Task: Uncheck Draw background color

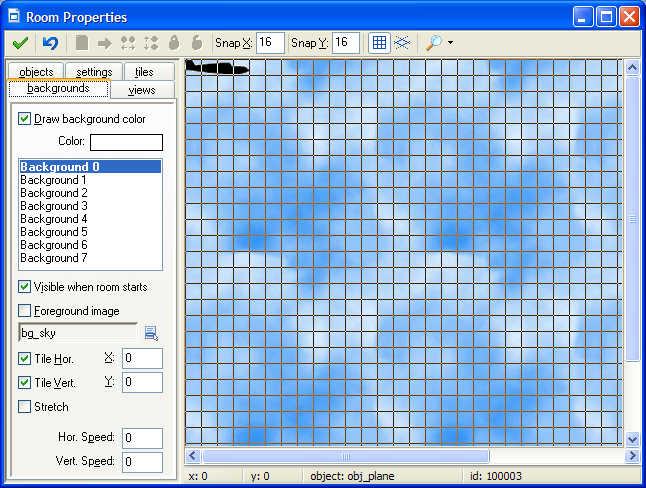Action: coord(25,119)
